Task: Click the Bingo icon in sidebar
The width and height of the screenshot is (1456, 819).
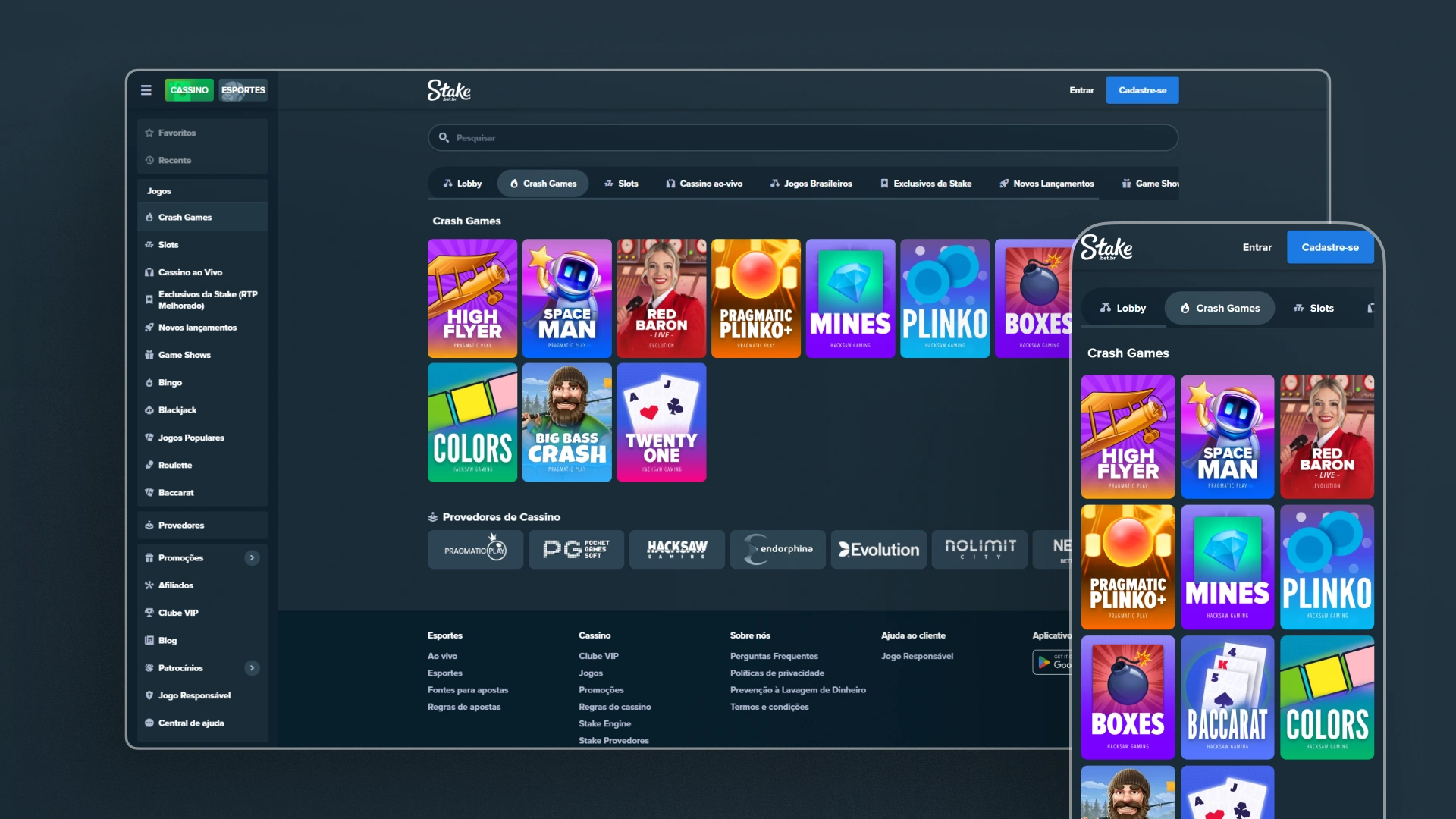Action: [149, 383]
